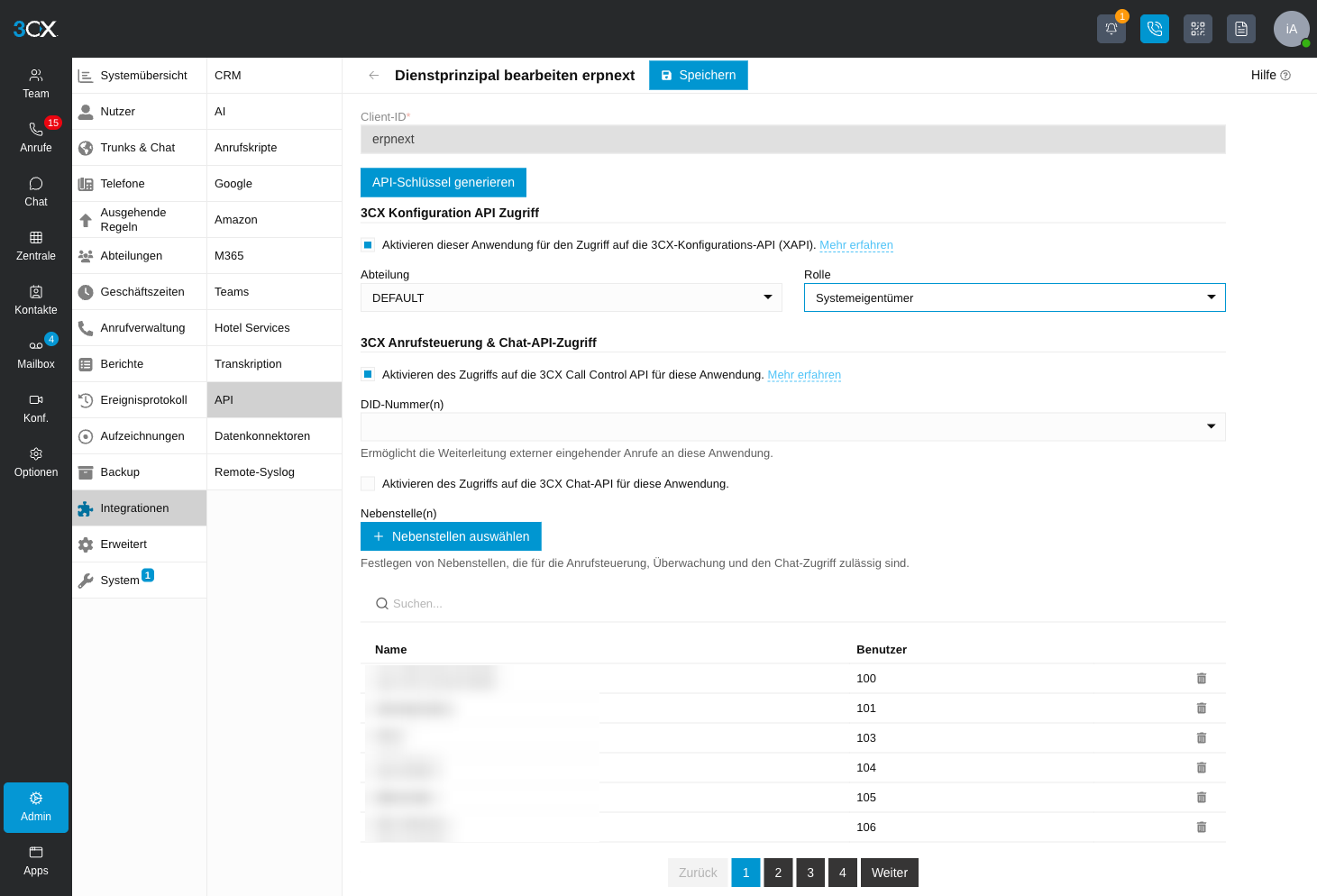Select the CRM integration
The image size is (1317, 896).
point(275,76)
